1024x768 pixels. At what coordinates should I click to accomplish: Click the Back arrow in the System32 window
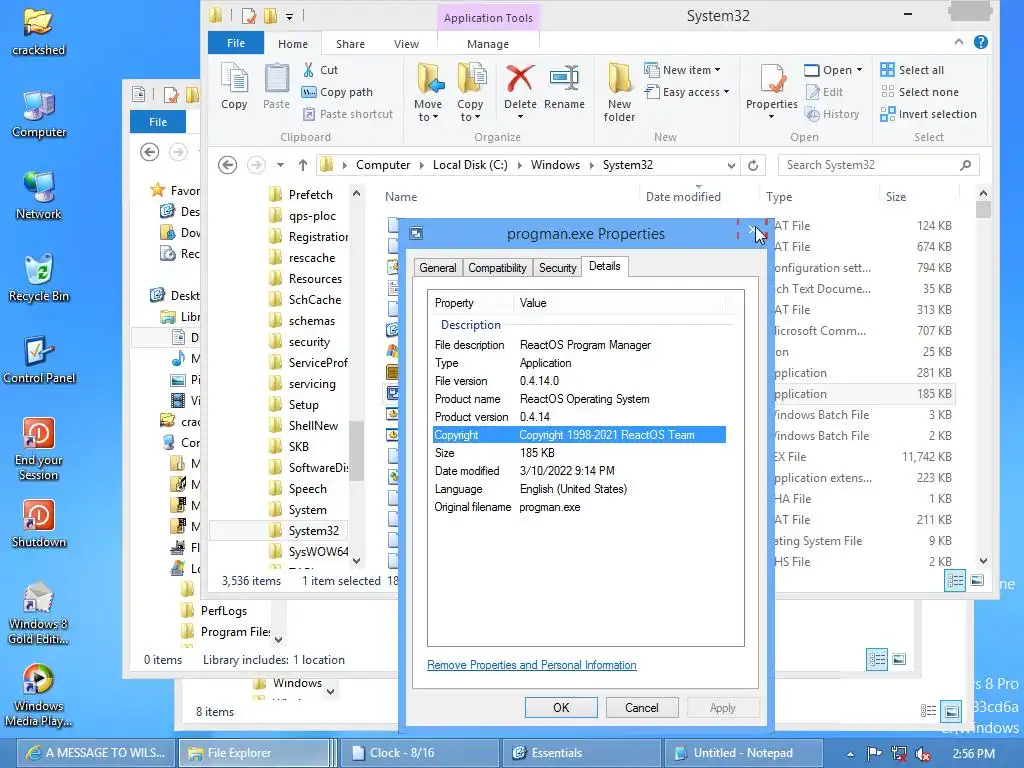pyautogui.click(x=227, y=165)
